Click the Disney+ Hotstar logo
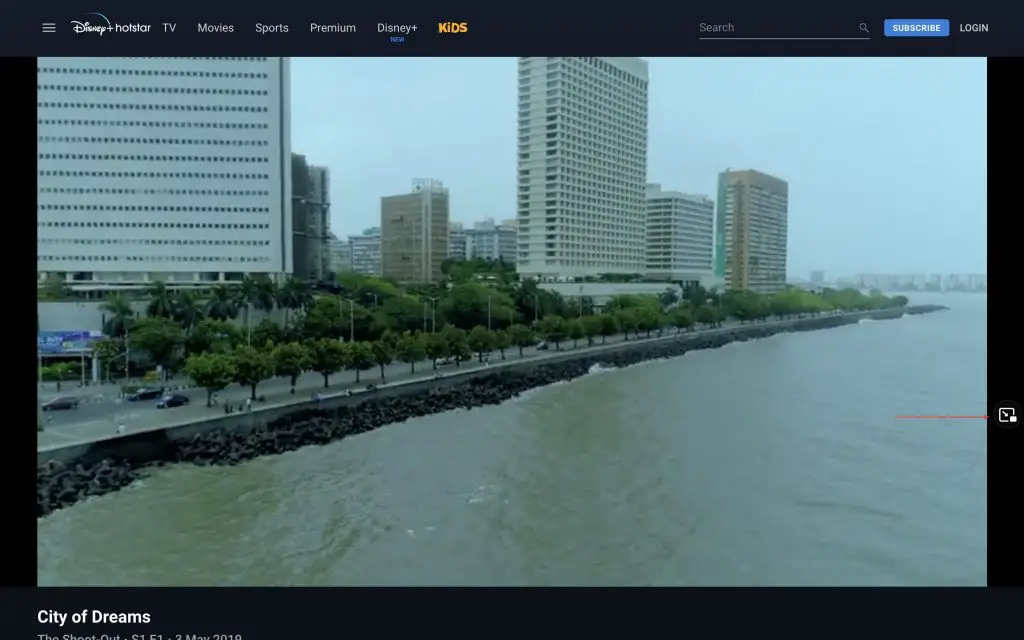This screenshot has width=1024, height=640. click(110, 26)
